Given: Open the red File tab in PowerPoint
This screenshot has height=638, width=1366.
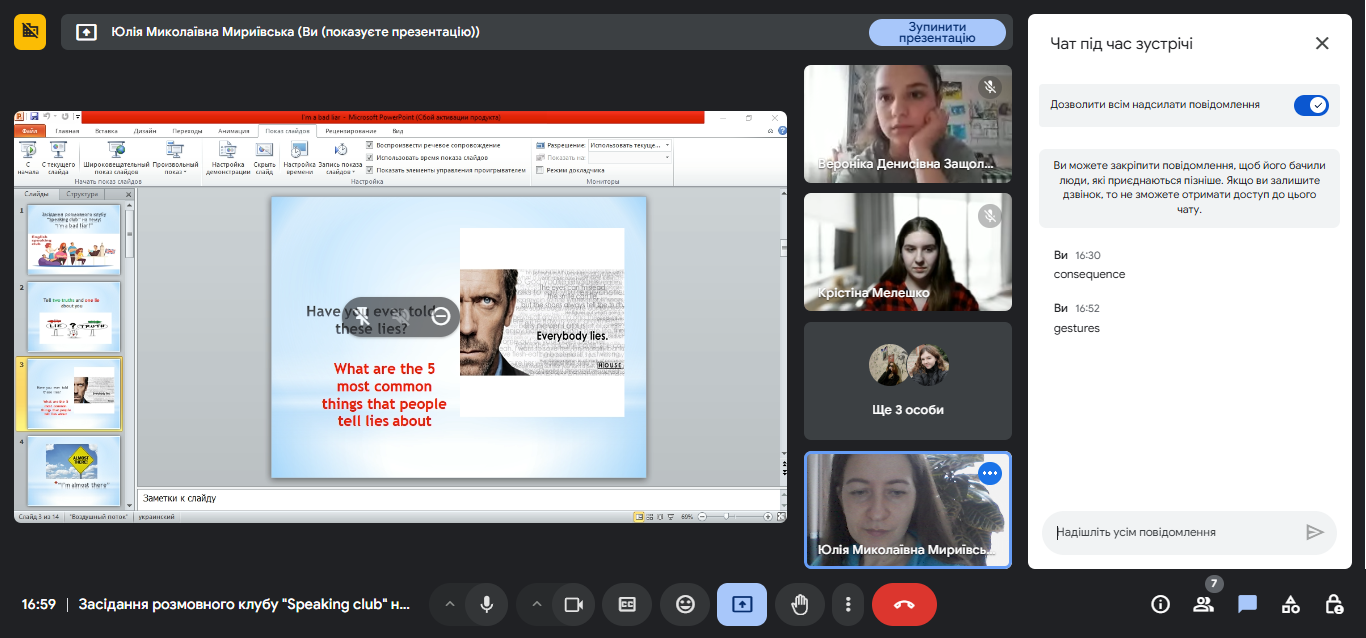Looking at the screenshot, I should click(x=30, y=131).
